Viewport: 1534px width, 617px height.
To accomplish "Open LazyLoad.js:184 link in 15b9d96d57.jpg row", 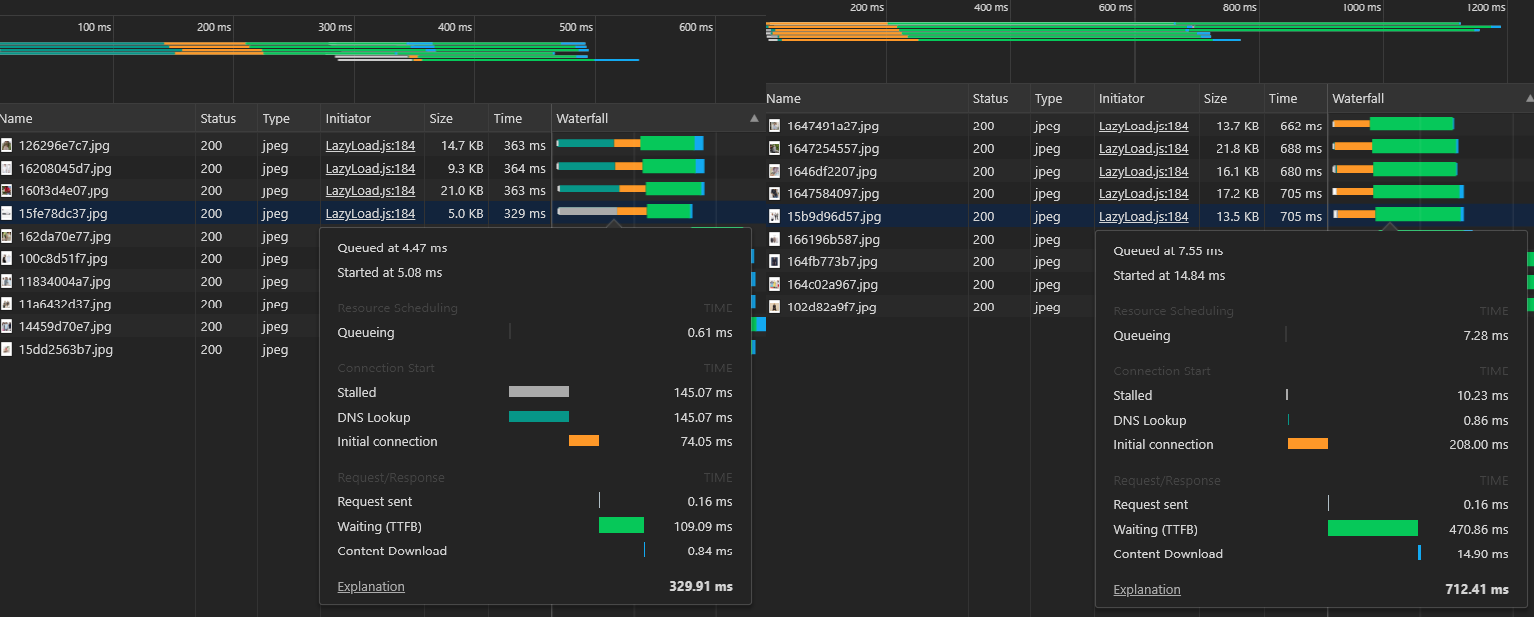I will pyautogui.click(x=1143, y=216).
